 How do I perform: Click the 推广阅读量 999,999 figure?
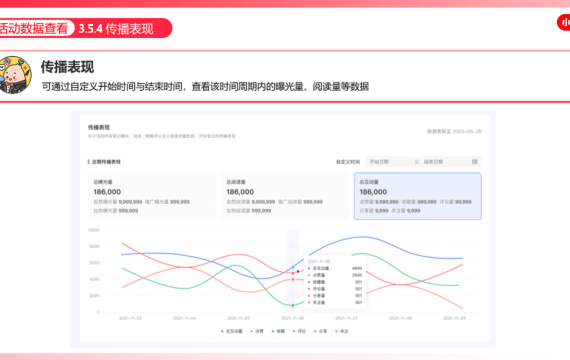[x=300, y=202]
